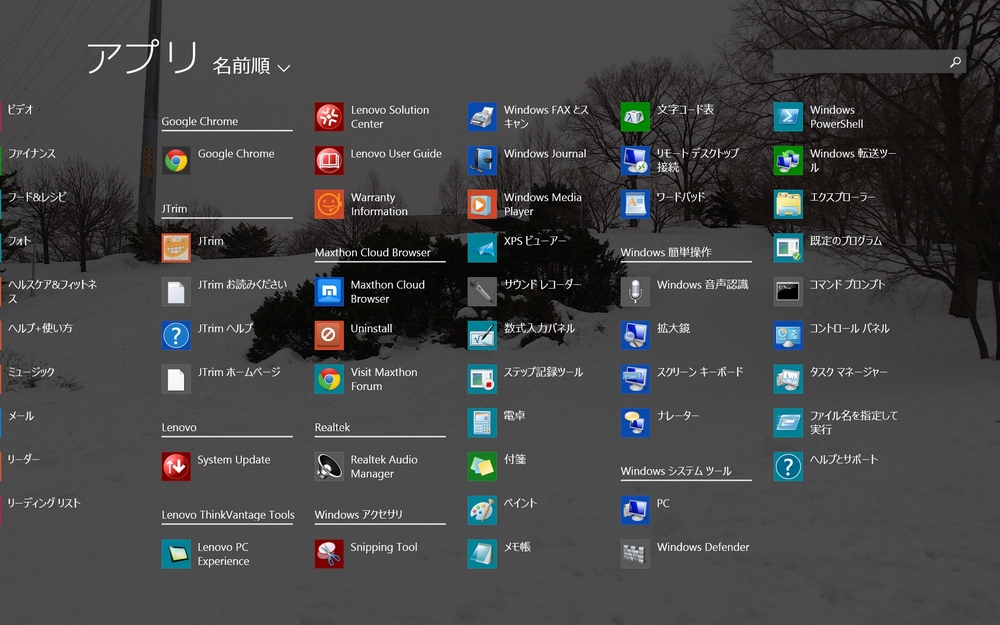Open the ミュージック app entry
Screen dimensions: 1000x625
pos(31,372)
